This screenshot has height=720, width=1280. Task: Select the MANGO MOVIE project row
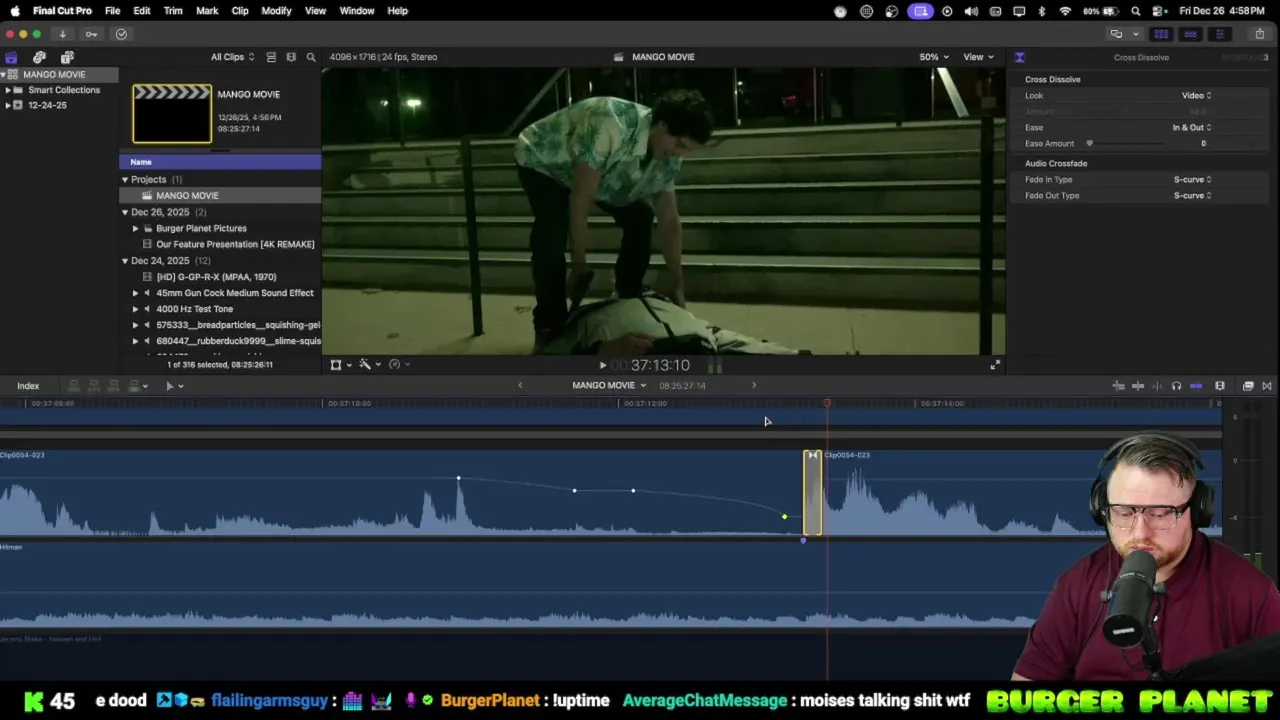click(220, 196)
